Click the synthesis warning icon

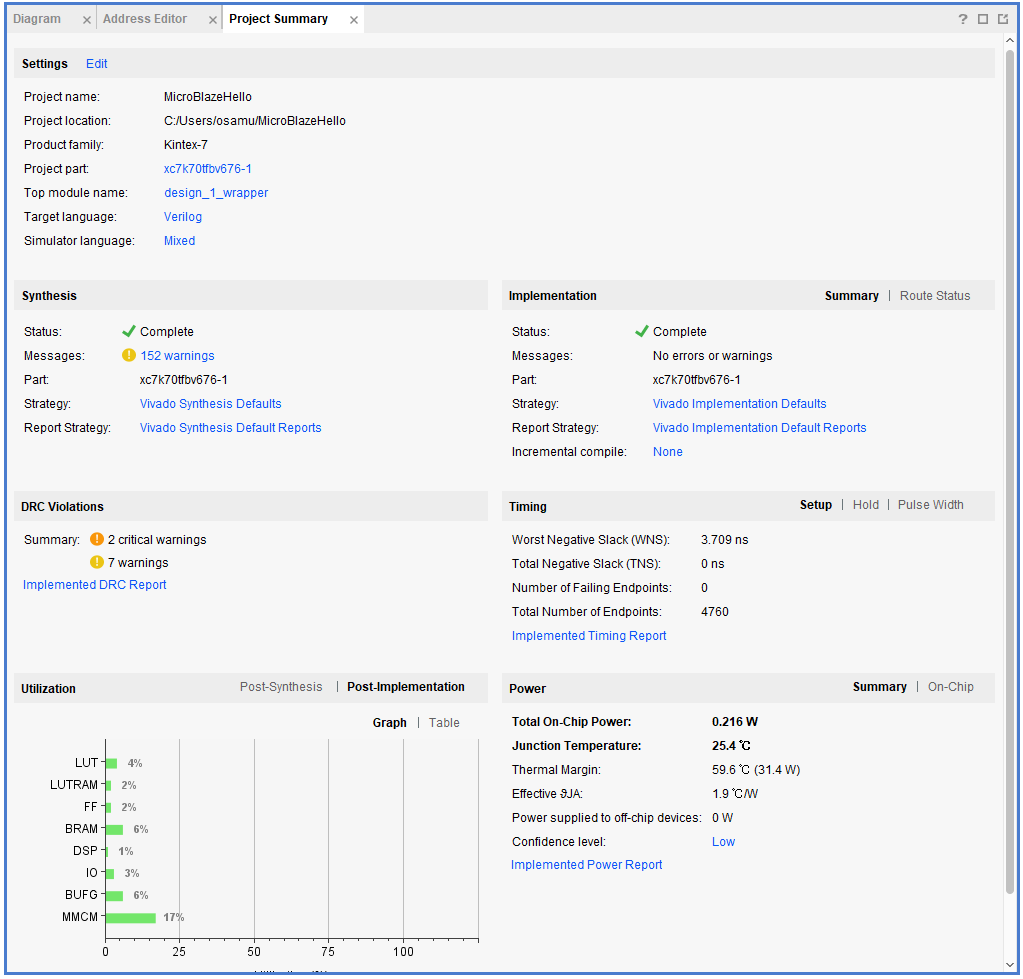coord(128,355)
